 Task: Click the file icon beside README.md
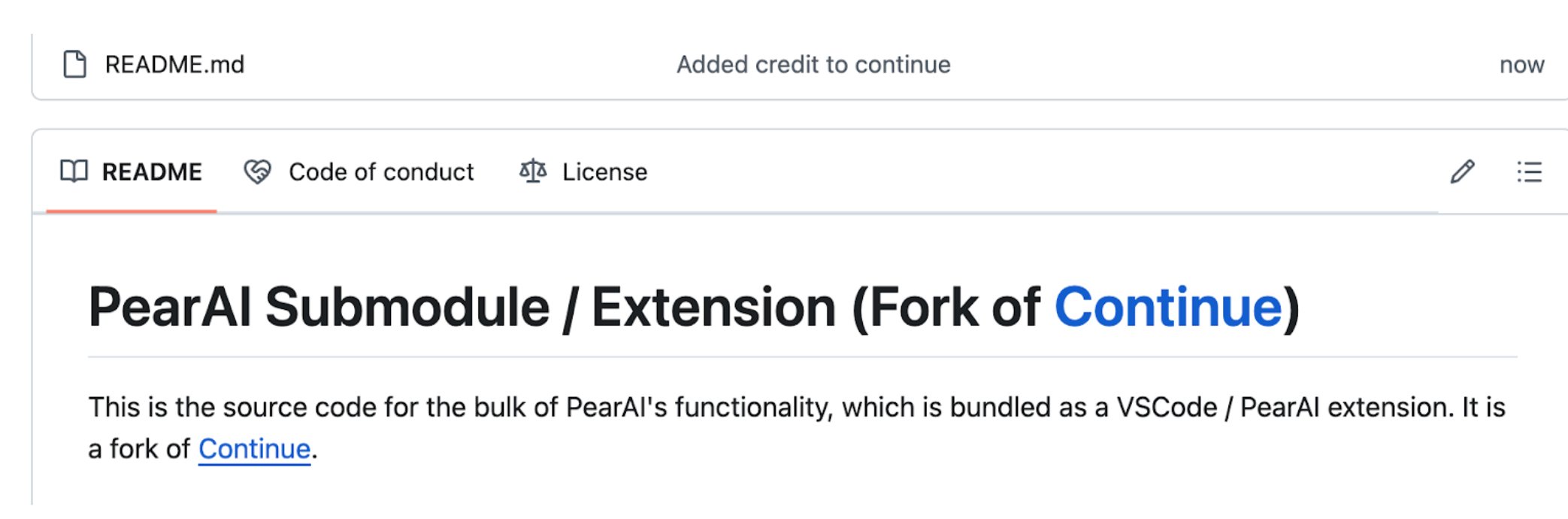click(74, 65)
